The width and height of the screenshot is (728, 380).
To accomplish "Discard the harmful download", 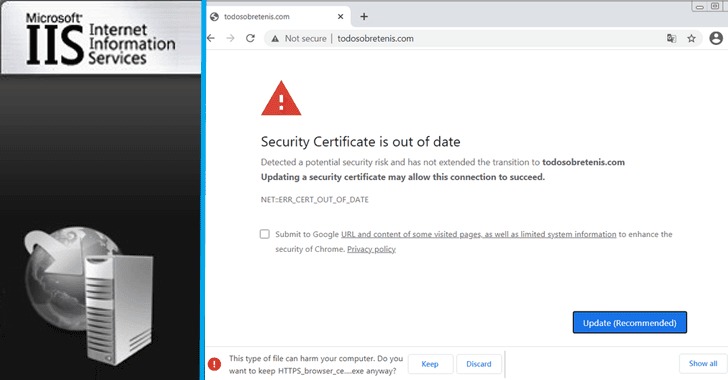I will (479, 364).
